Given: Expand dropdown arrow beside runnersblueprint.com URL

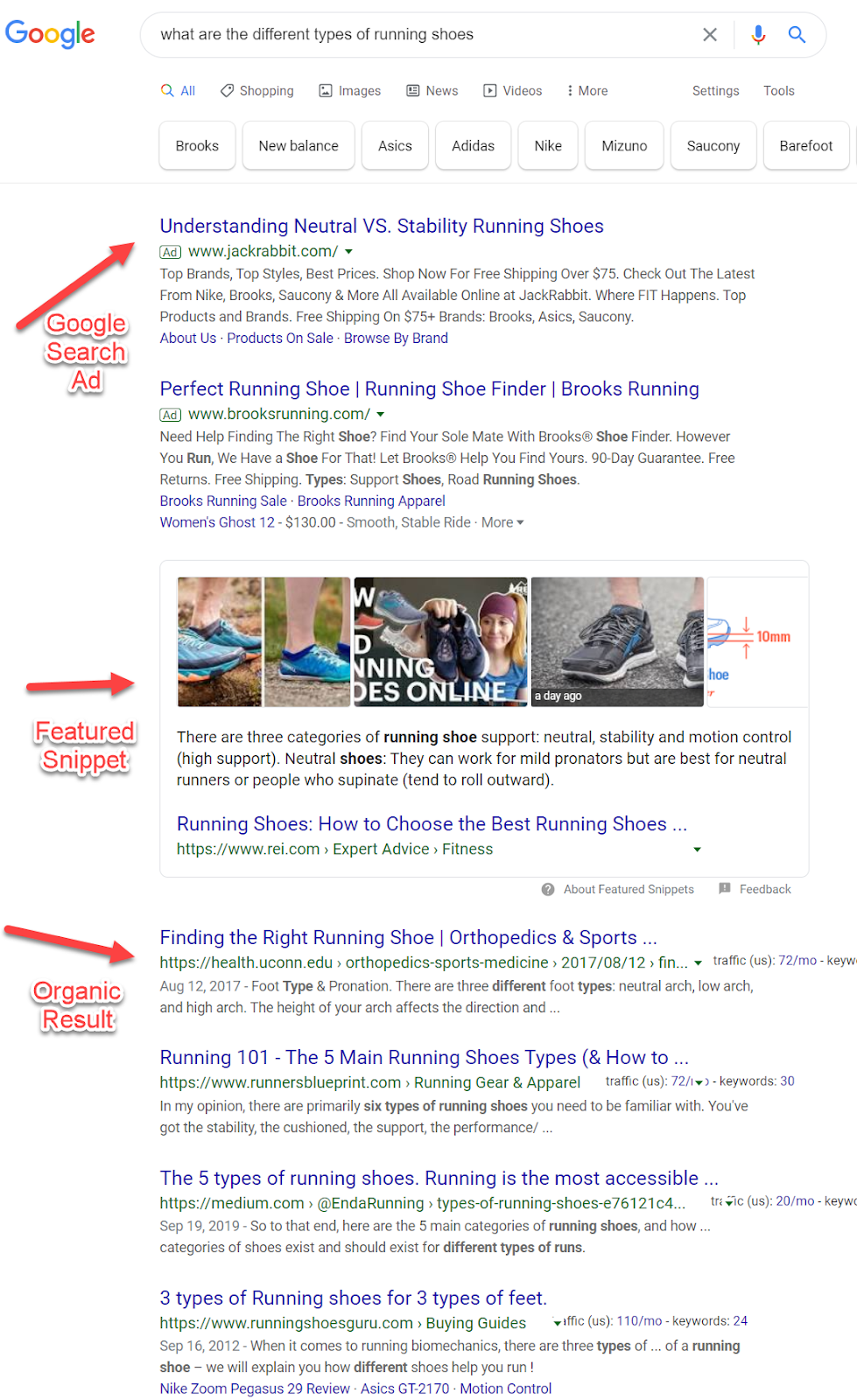Looking at the screenshot, I should [699, 1082].
